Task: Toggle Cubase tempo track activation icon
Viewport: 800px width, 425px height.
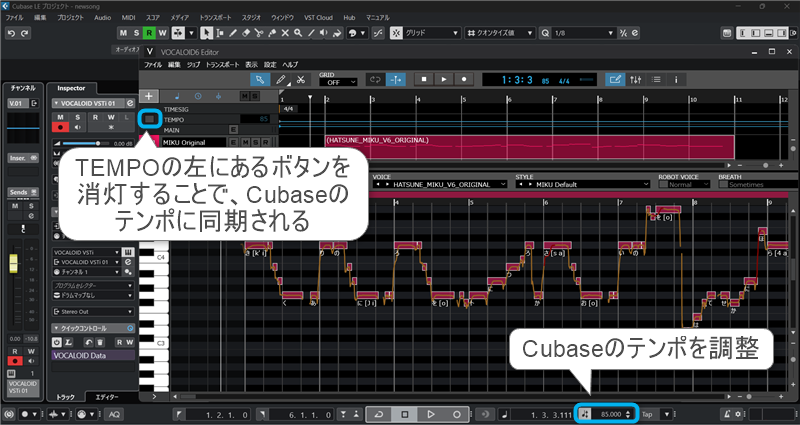Action: [585, 414]
